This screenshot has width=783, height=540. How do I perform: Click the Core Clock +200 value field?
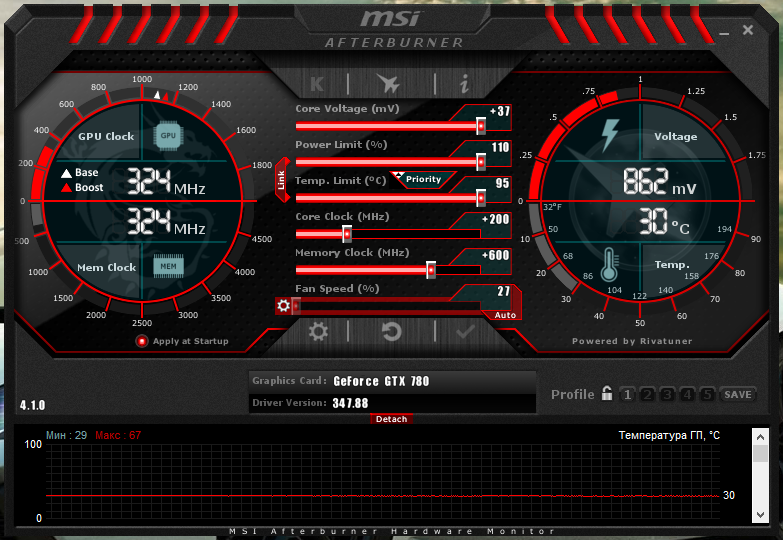pyautogui.click(x=495, y=219)
